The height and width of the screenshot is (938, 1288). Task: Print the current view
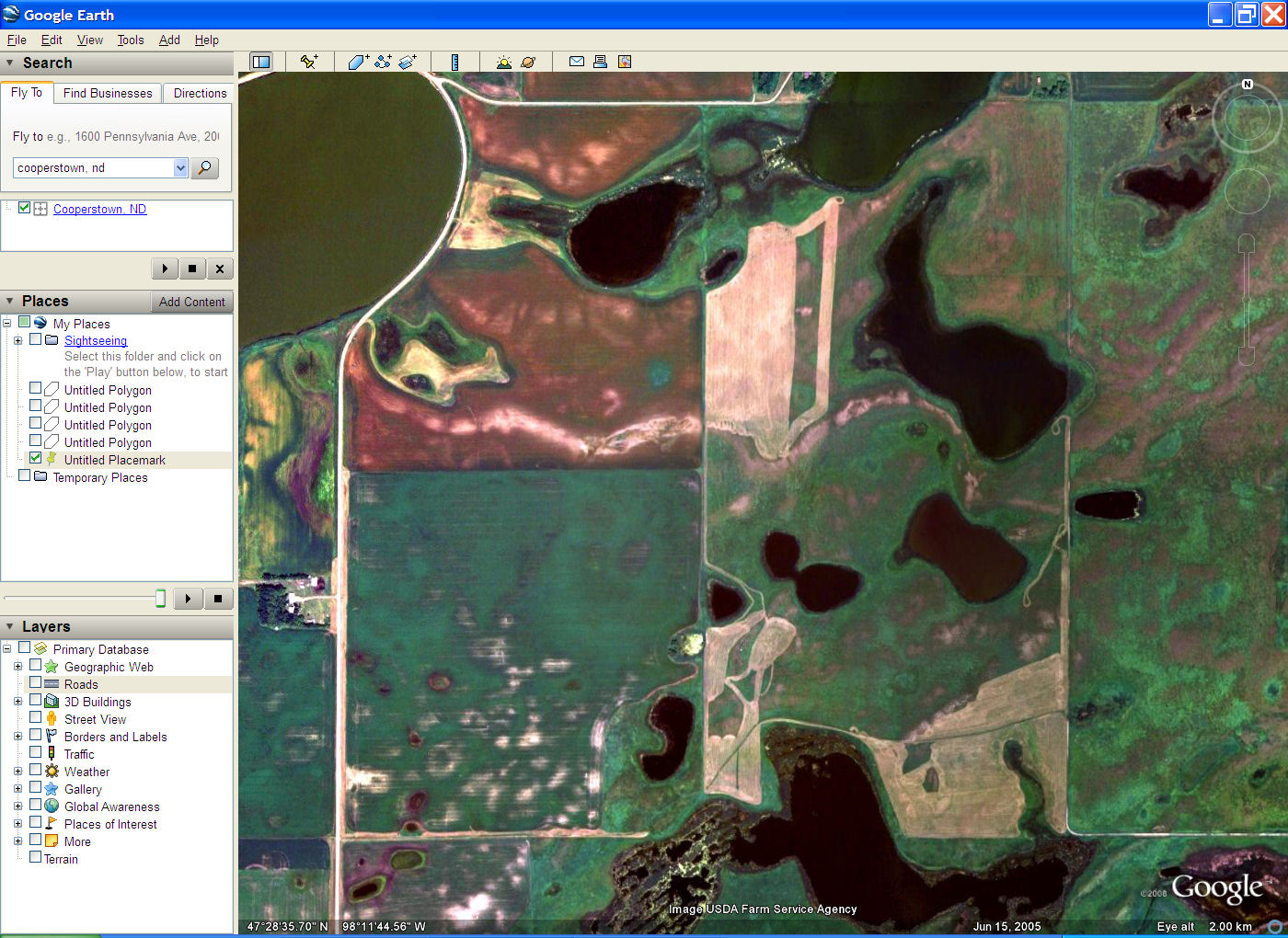(600, 62)
